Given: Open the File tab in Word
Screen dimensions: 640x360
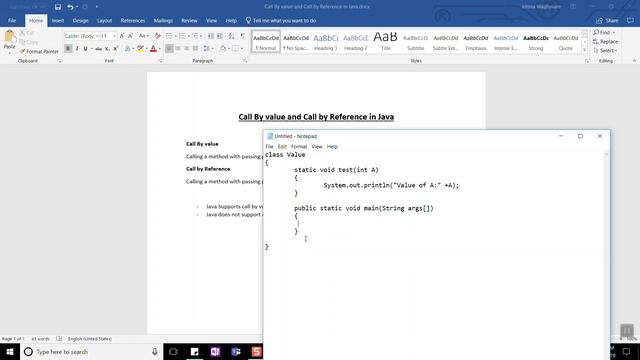Looking at the screenshot, I should click(12, 20).
